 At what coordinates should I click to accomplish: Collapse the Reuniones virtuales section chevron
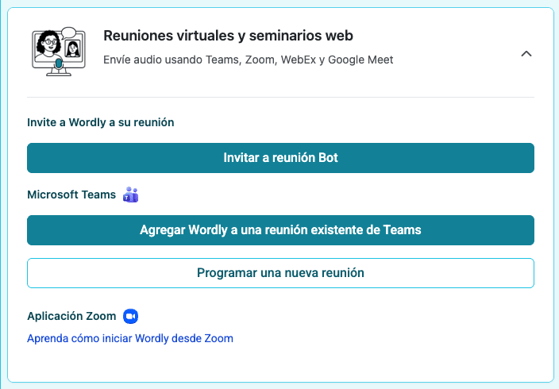click(x=526, y=54)
